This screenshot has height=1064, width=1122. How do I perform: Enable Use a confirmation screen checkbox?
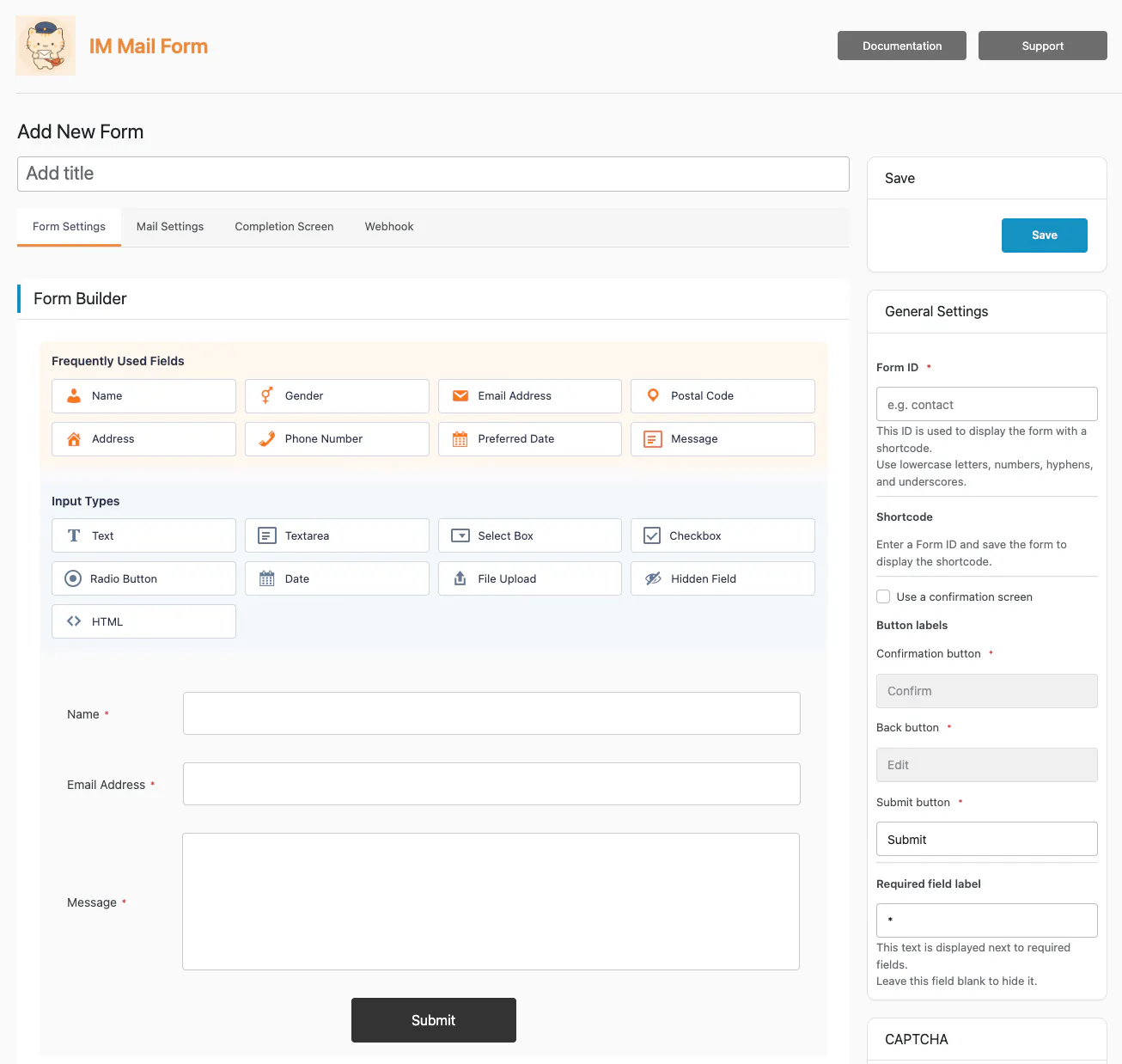pyautogui.click(x=883, y=596)
